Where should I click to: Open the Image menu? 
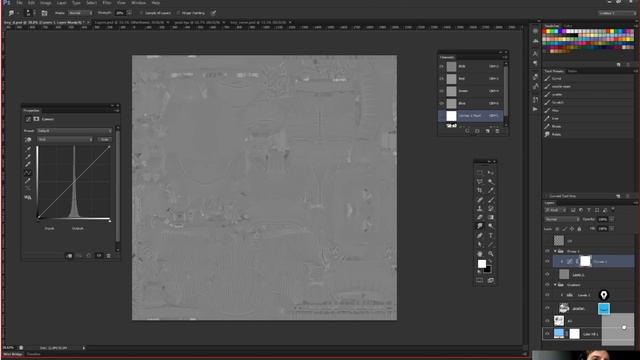pyautogui.click(x=45, y=3)
